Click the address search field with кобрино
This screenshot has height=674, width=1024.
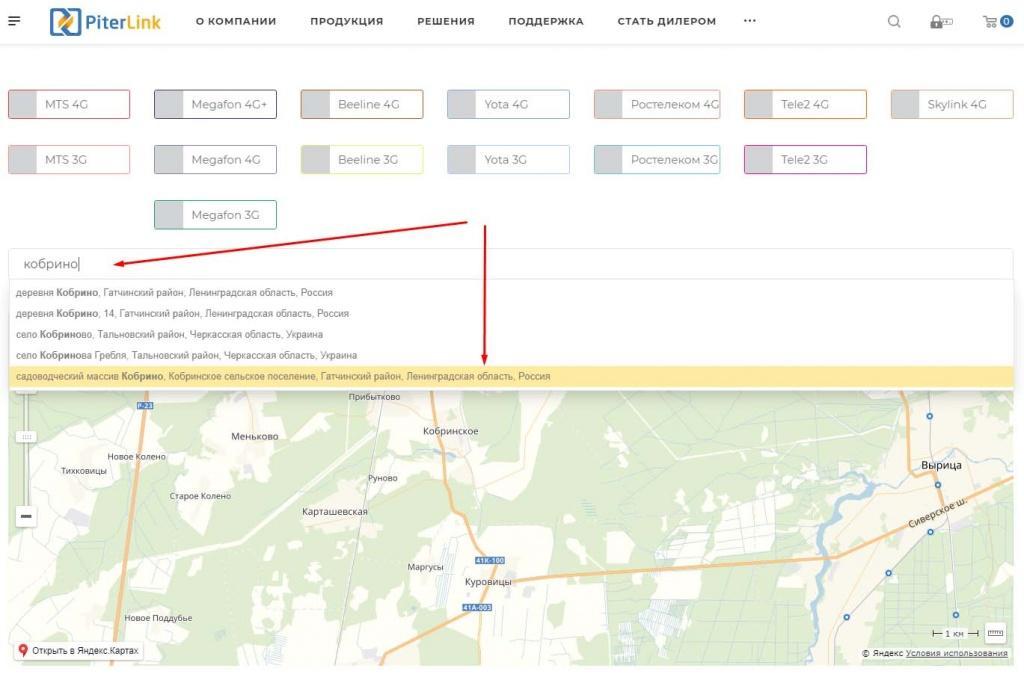[511, 264]
